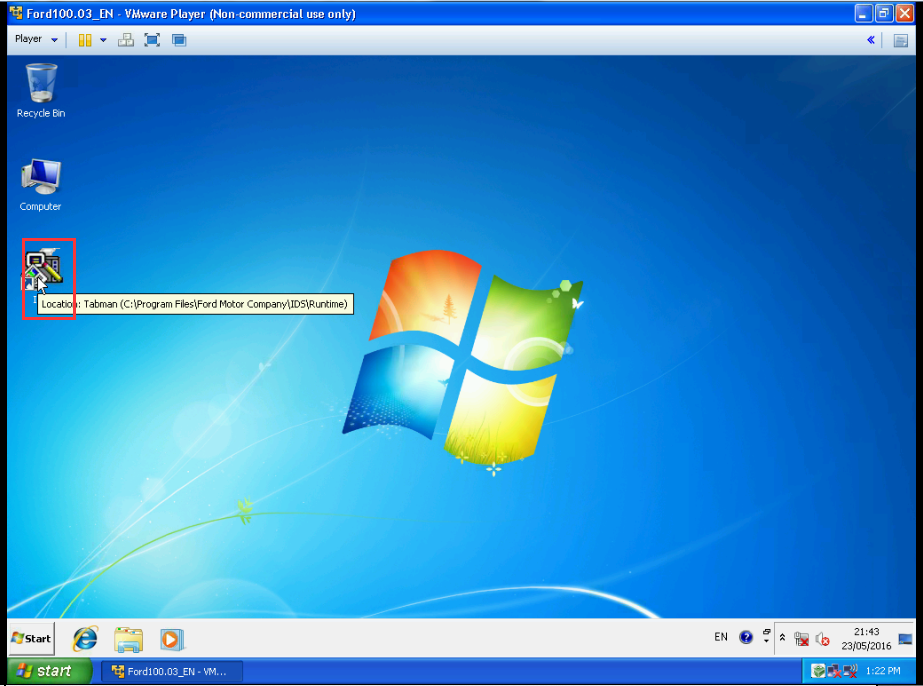This screenshot has height=686, width=923.
Task: Pause the virtual machine
Action: (x=85, y=40)
